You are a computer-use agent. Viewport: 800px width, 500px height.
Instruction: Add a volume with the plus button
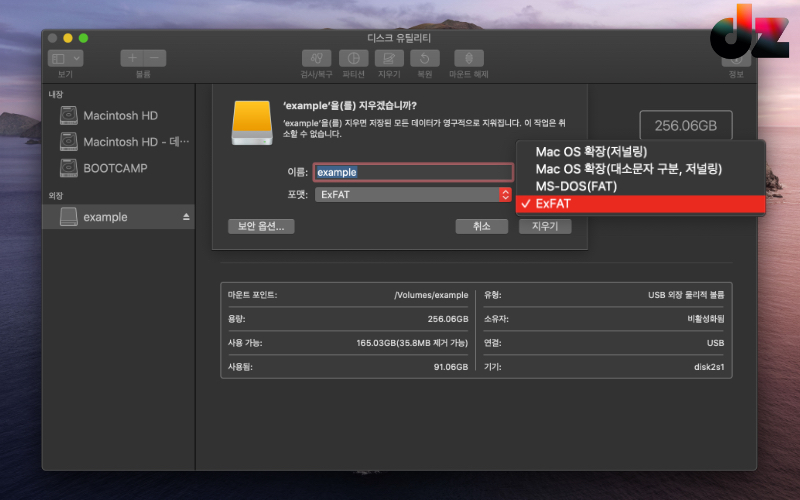point(132,58)
